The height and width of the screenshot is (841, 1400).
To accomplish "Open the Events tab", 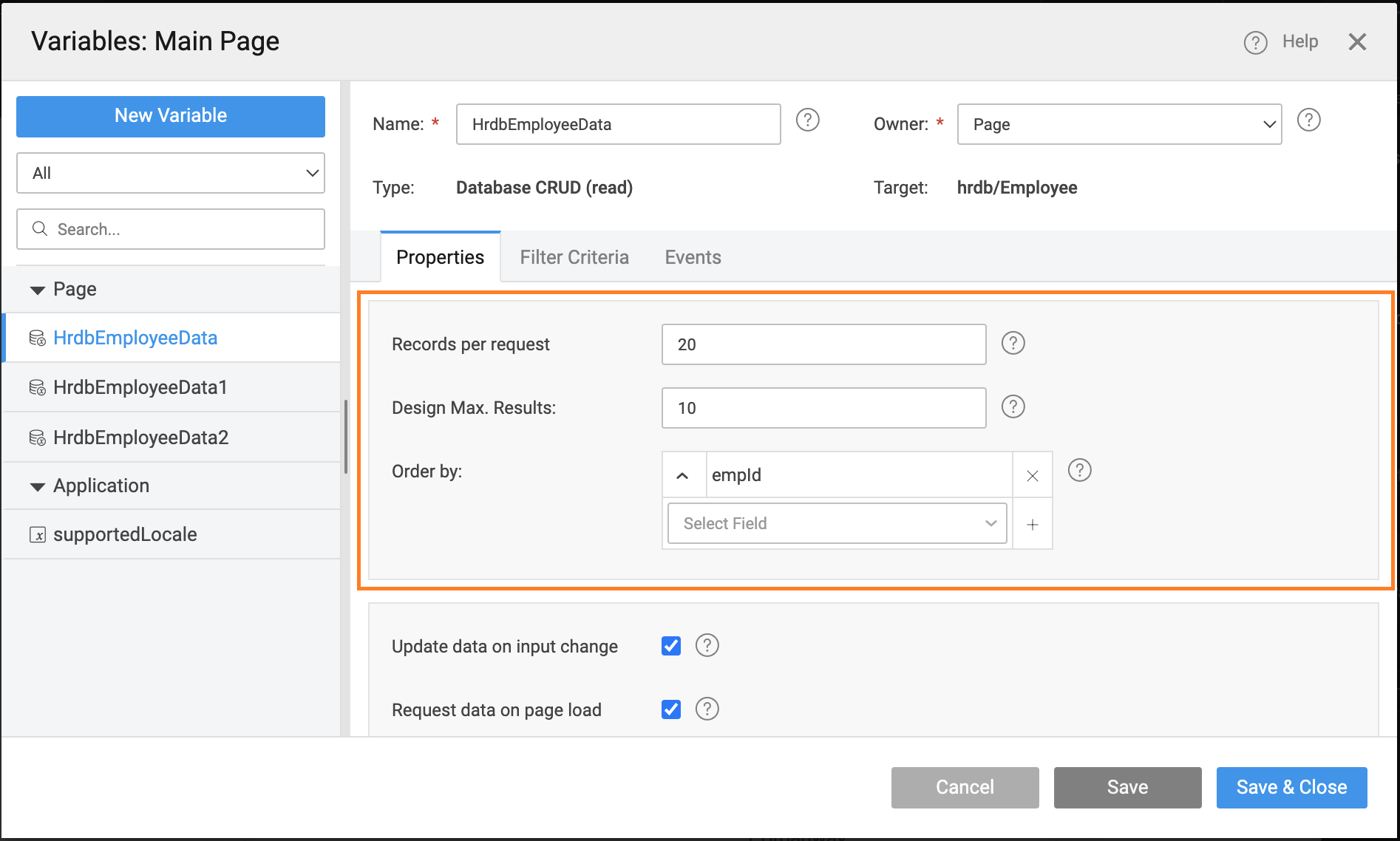I will (692, 257).
